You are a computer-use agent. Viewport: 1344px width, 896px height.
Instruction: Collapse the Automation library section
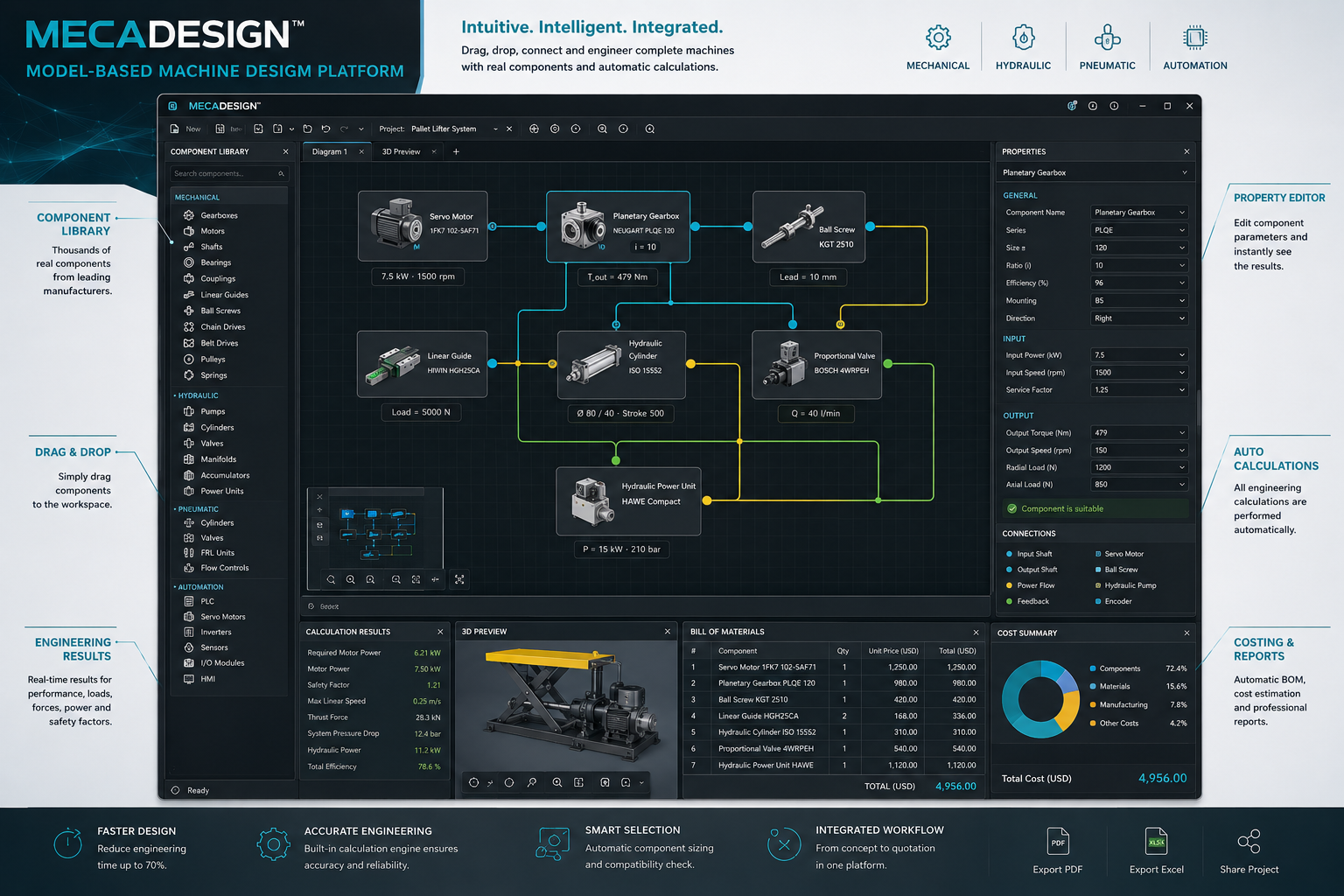199,587
